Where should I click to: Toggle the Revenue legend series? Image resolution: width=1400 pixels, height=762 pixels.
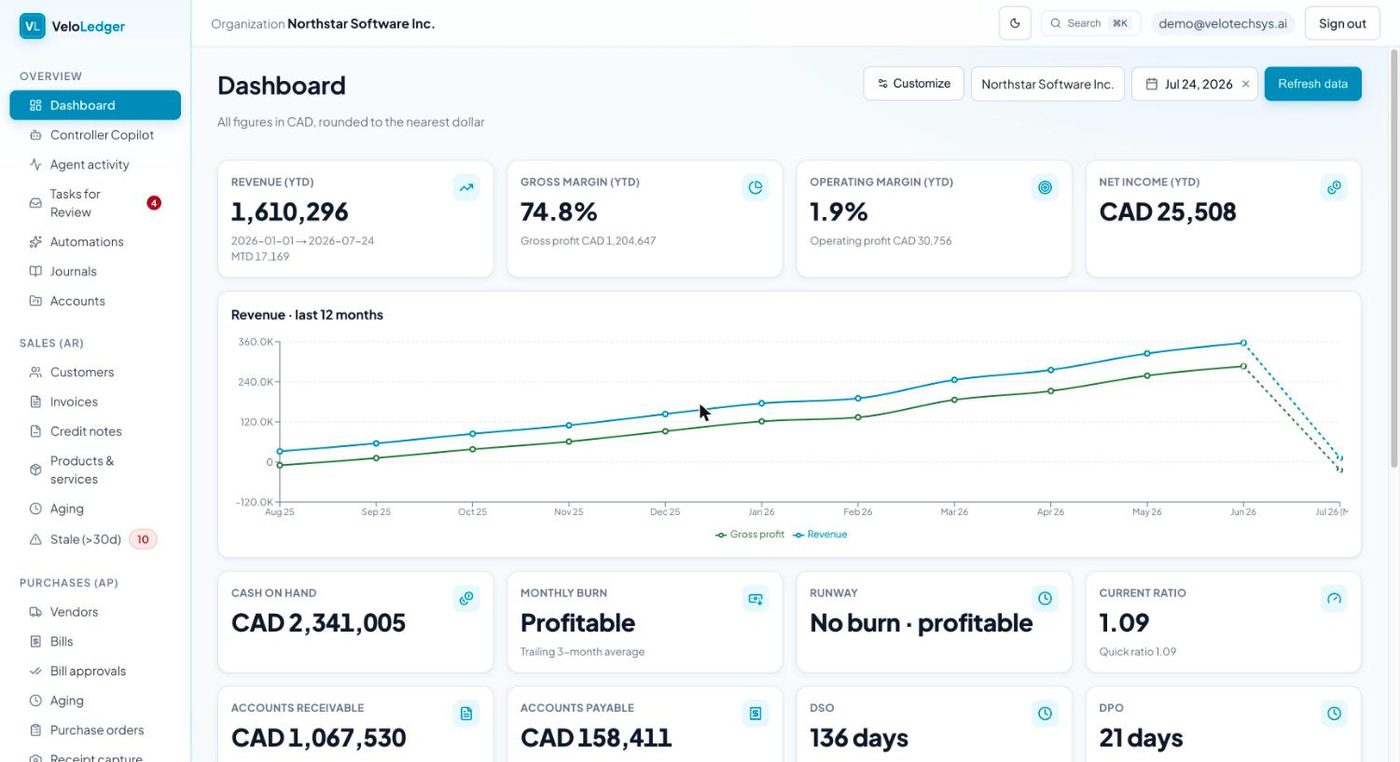[x=820, y=534]
